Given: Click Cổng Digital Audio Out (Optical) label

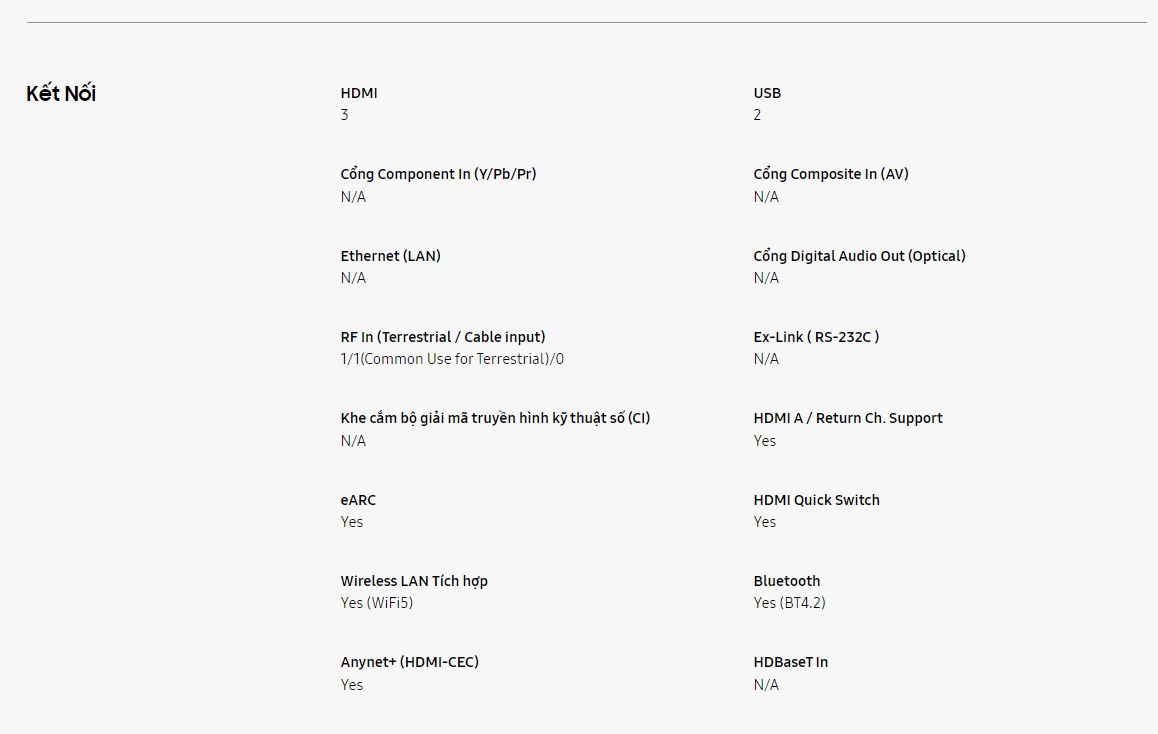Looking at the screenshot, I should [x=859, y=256].
